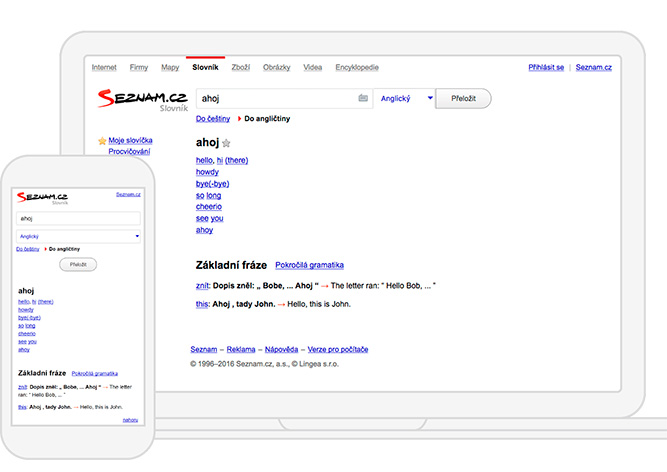Click the so long translation on laptop
667x472 pixels.
pyautogui.click(x=208, y=195)
